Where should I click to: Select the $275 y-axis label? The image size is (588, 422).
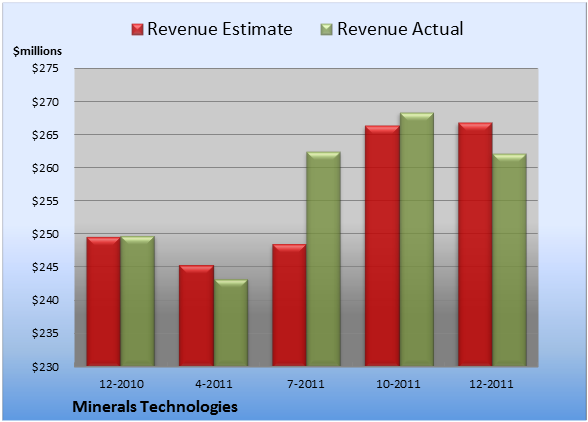coord(45,69)
